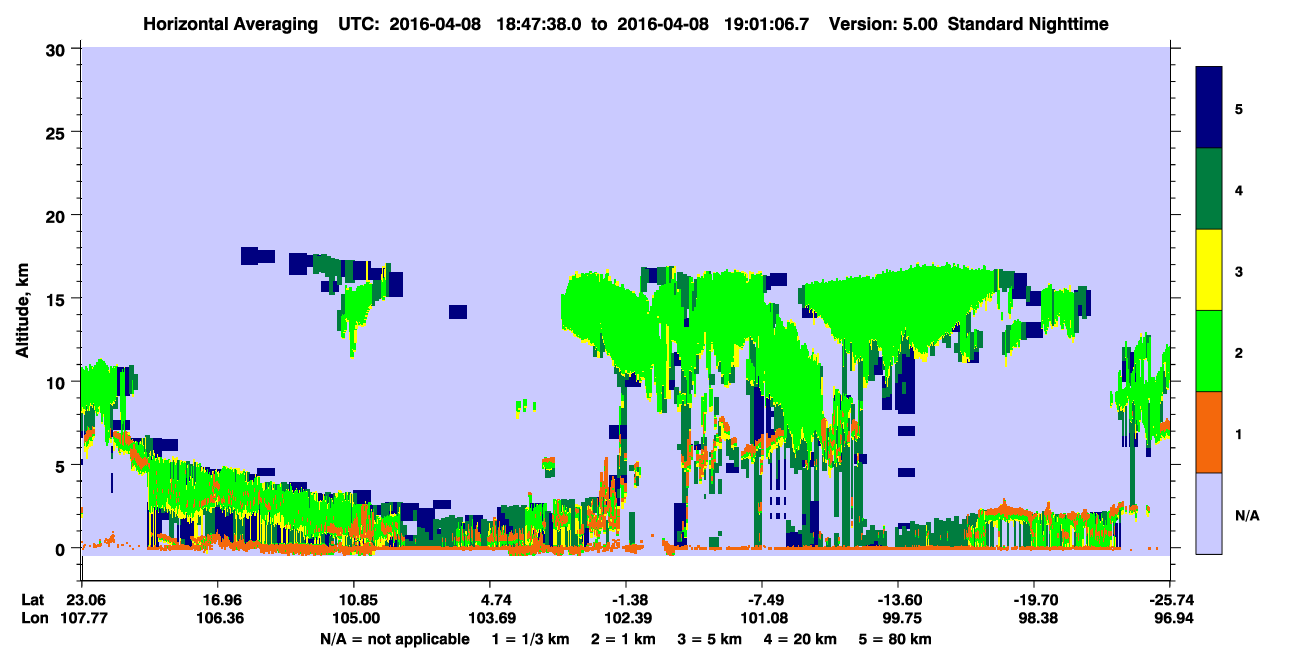Click the yellow colorbar segment labeled 3
Screen dimensions: 1300x667
pos(1209,270)
